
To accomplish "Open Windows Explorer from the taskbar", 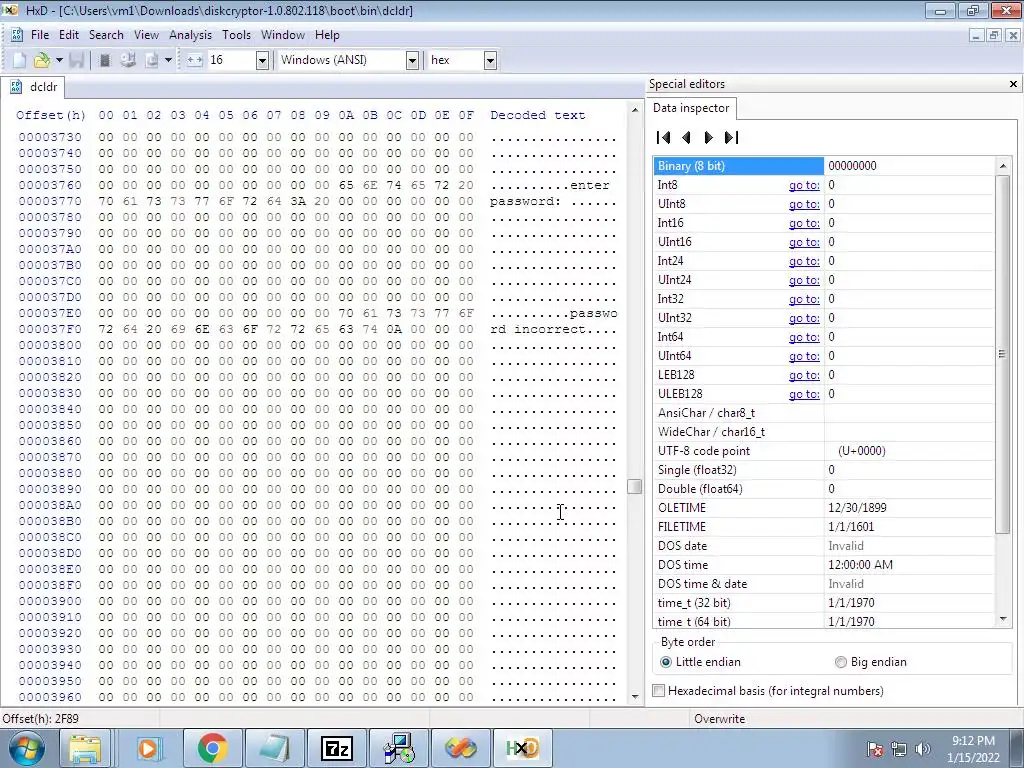I will click(x=85, y=748).
